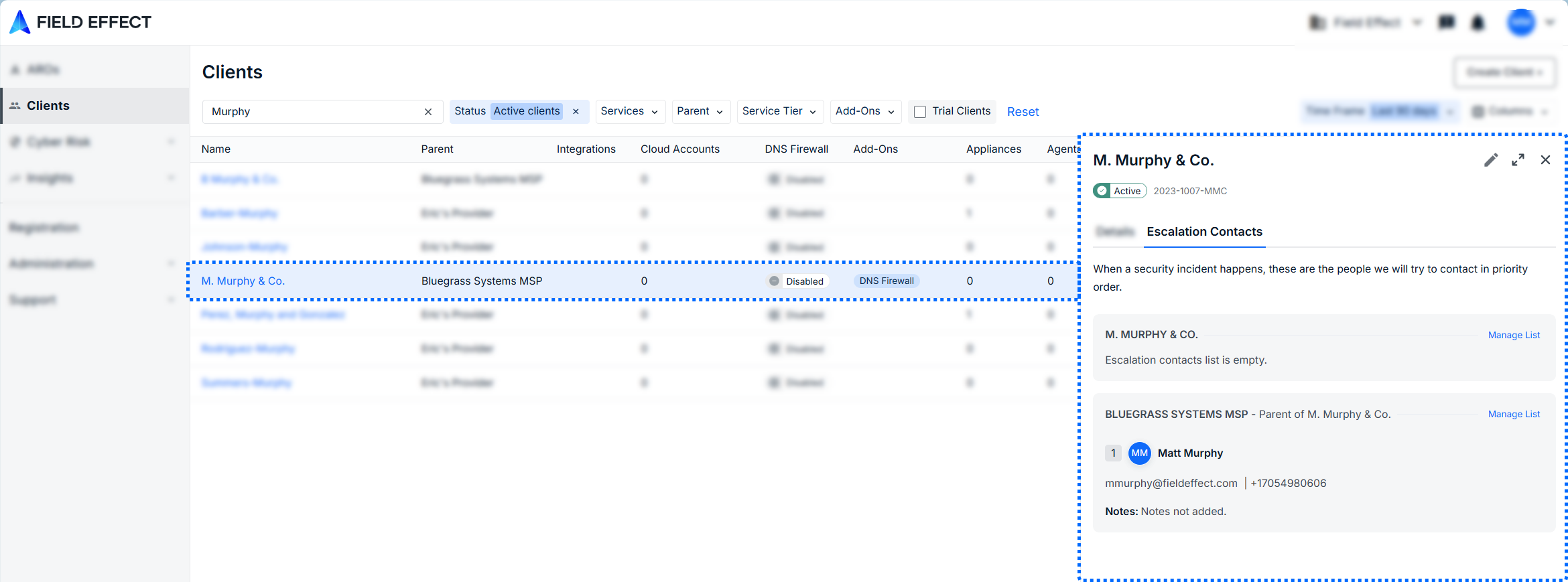Toggle the Trial Clients checkbox

pyautogui.click(x=920, y=112)
